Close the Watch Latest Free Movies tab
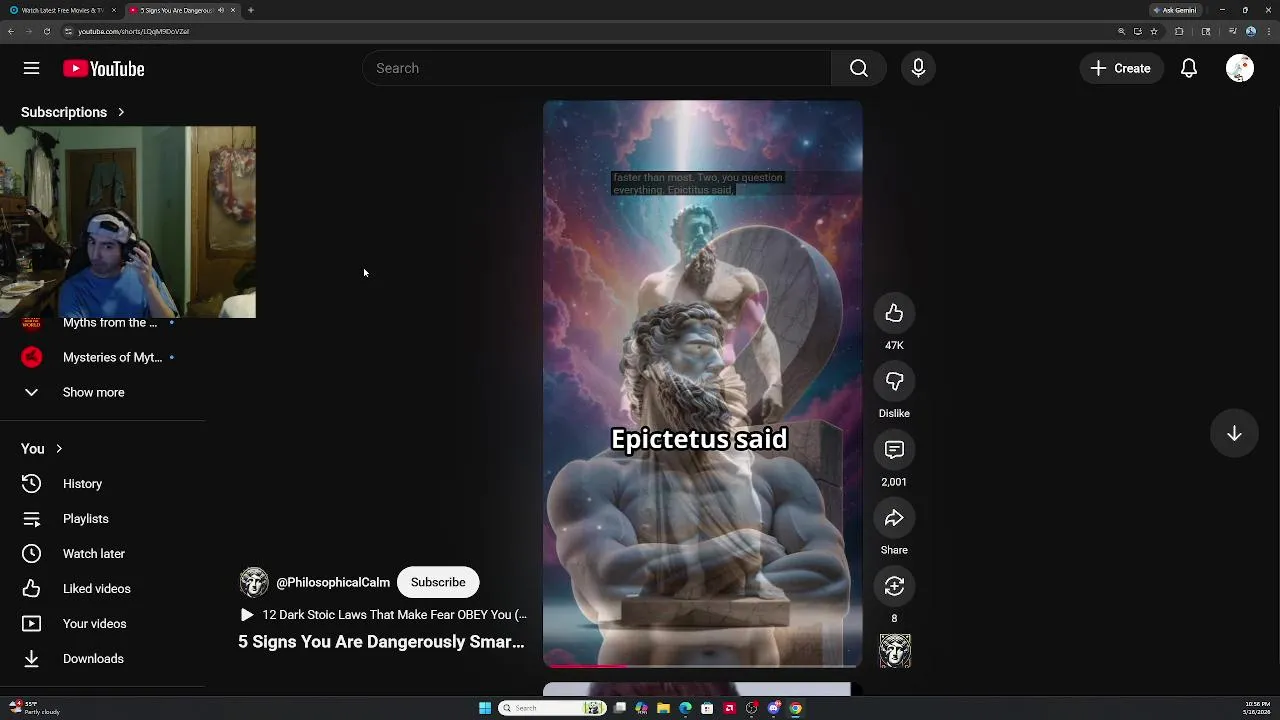This screenshot has width=1280, height=720. coord(113,10)
